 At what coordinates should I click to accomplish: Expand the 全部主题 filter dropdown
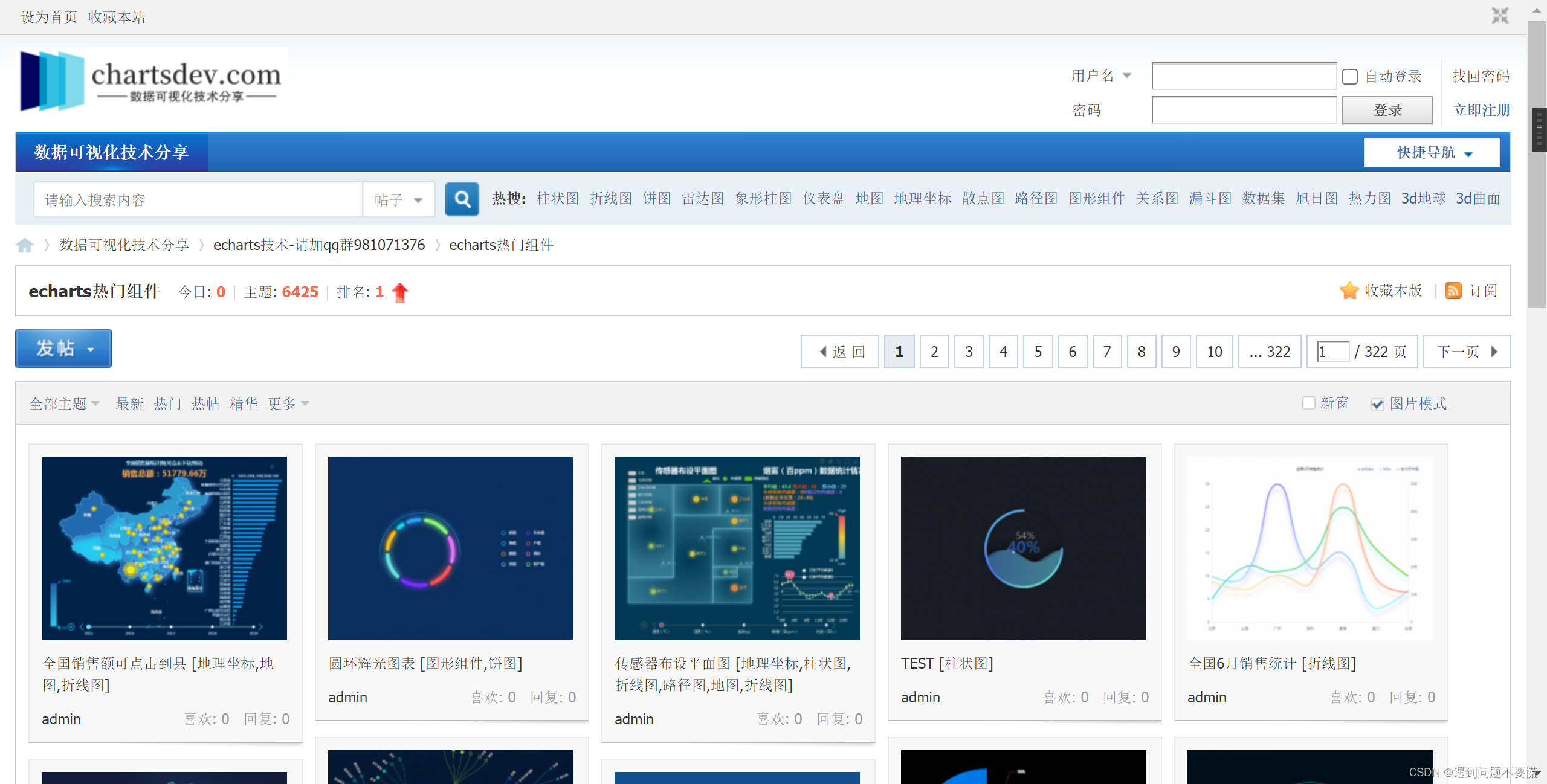(64, 403)
